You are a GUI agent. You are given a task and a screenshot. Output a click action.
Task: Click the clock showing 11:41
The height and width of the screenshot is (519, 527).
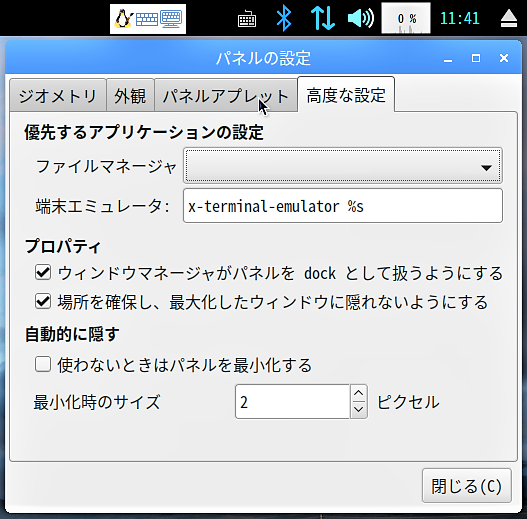click(x=459, y=18)
